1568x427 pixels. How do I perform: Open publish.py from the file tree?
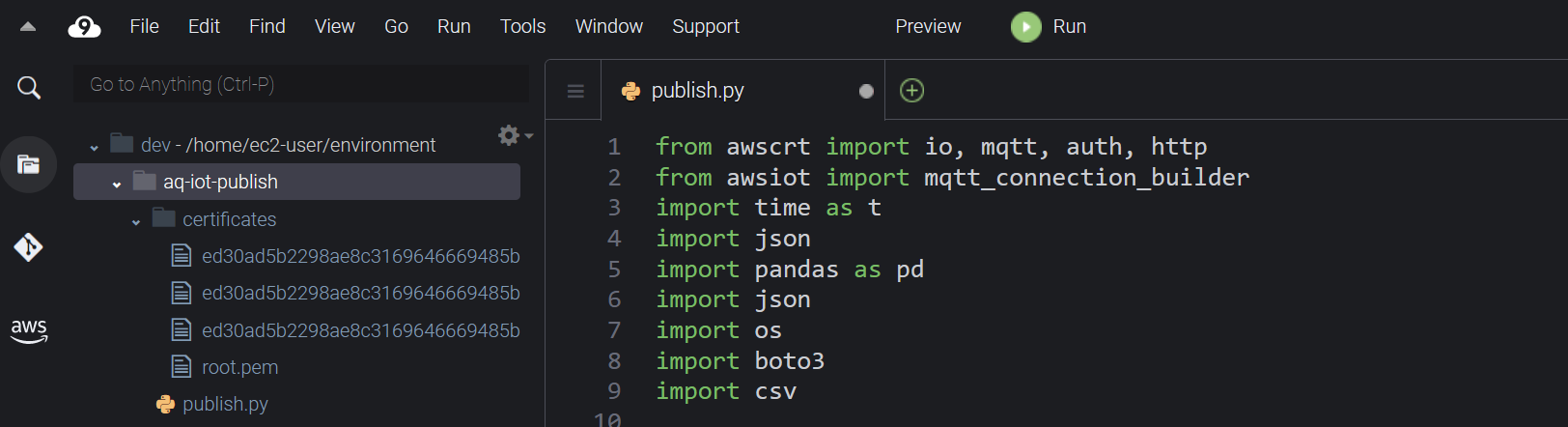pyautogui.click(x=225, y=404)
